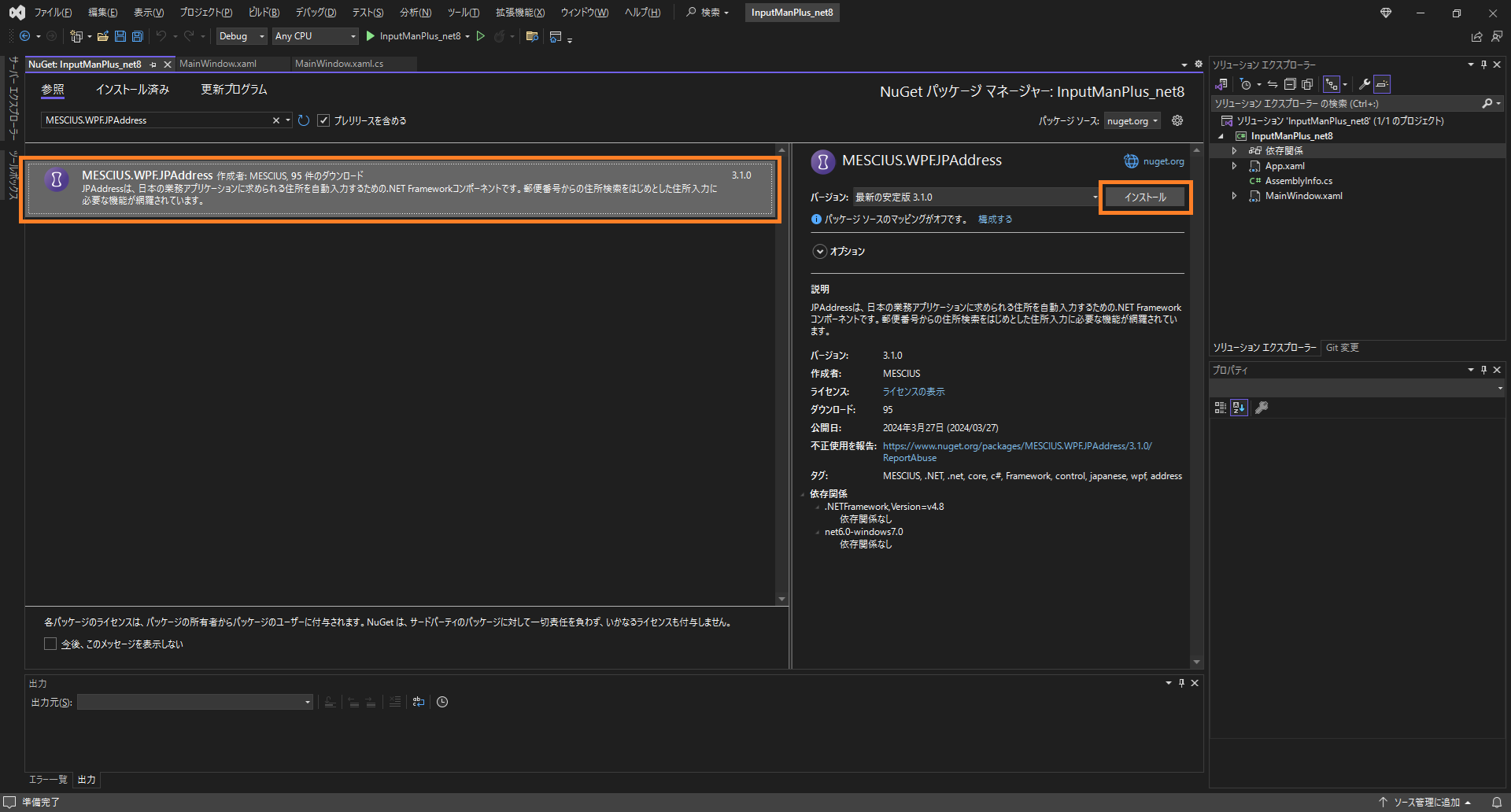The width and height of the screenshot is (1511, 812).
Task: Click the 構成する link
Action: (995, 220)
